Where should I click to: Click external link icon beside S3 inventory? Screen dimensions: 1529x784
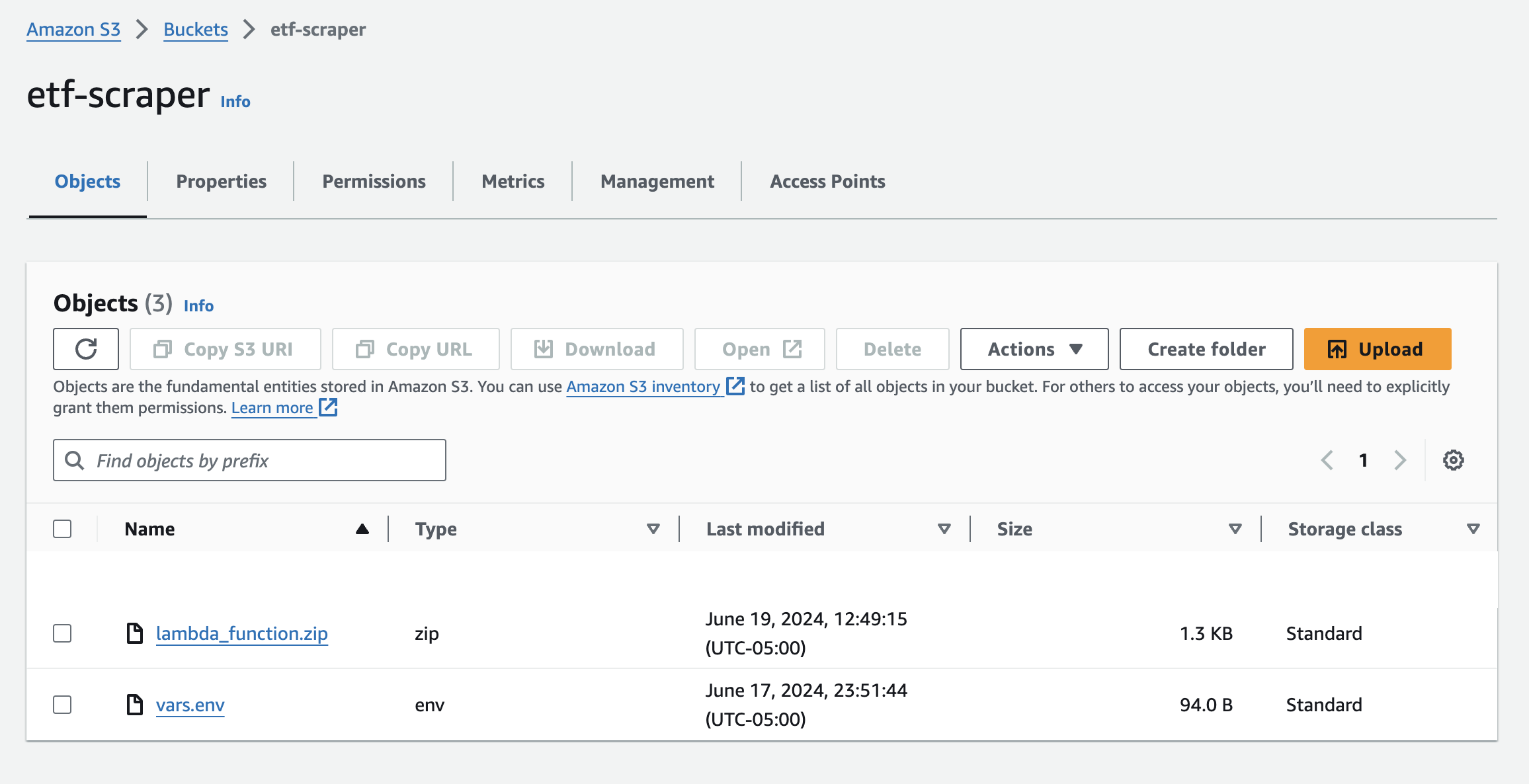pyautogui.click(x=735, y=386)
